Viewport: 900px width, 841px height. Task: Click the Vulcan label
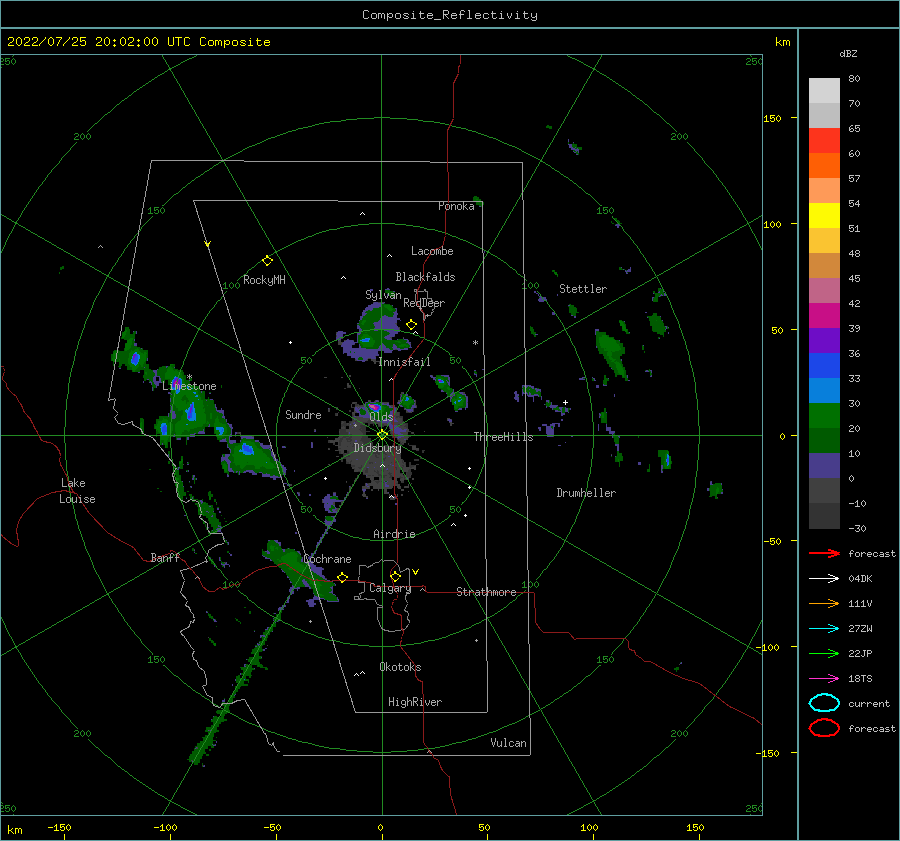click(x=509, y=743)
